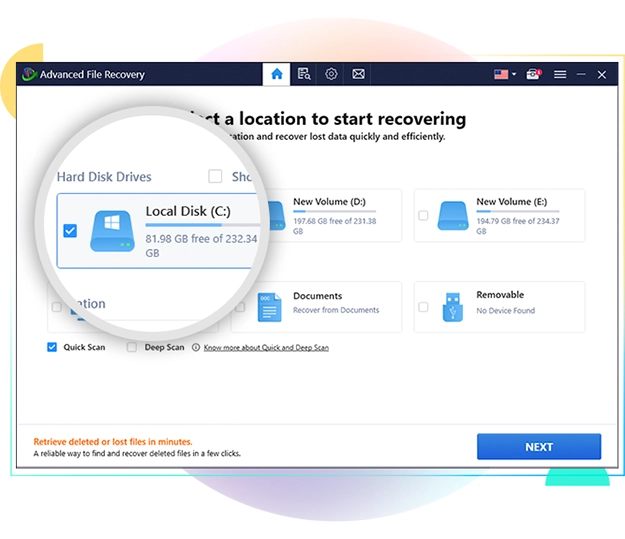Viewport: 625px width, 539px height.
Task: Select Retrieve deleted or lost files text
Action: 113,441
